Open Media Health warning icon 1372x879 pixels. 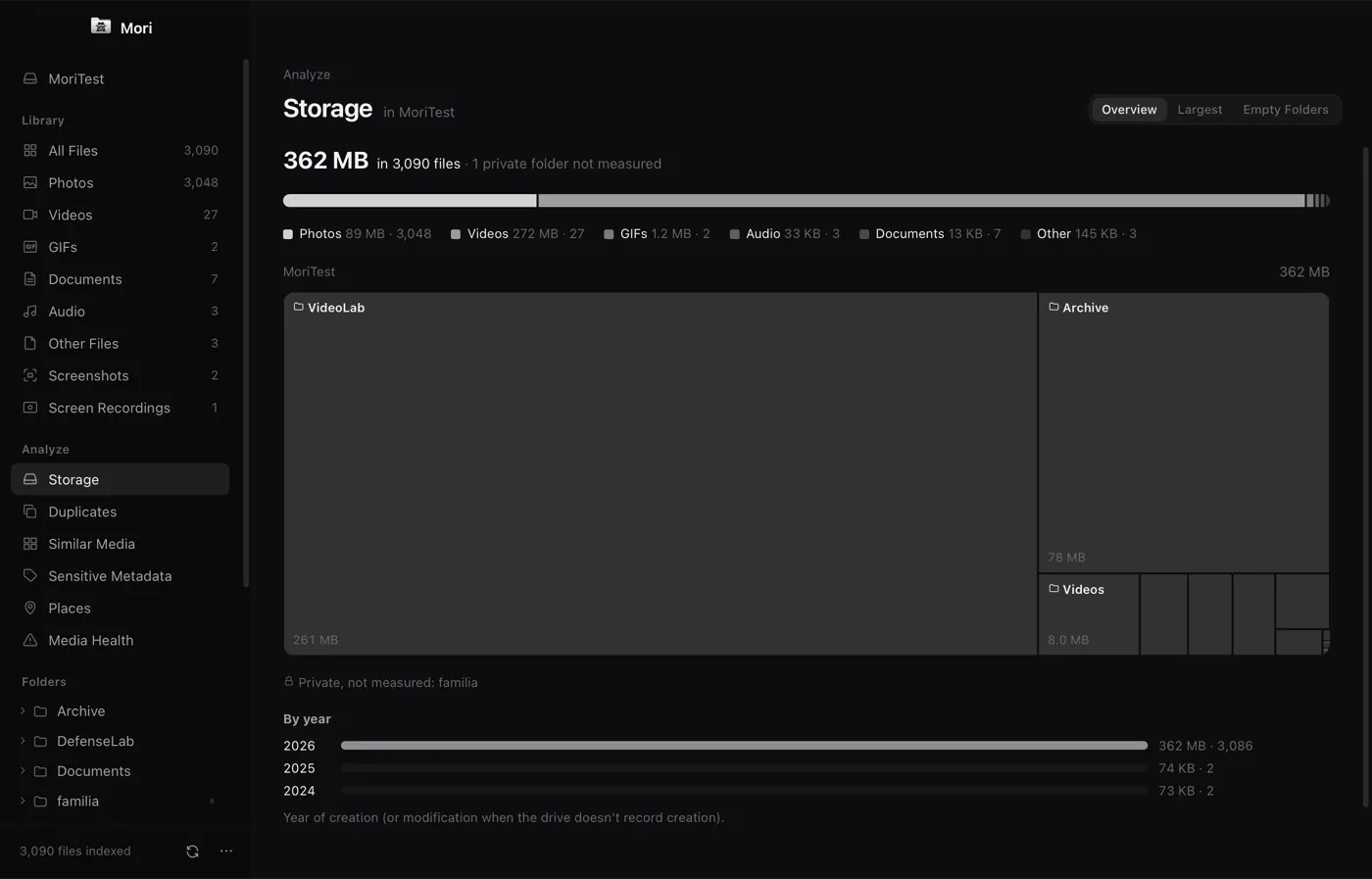tap(30, 640)
